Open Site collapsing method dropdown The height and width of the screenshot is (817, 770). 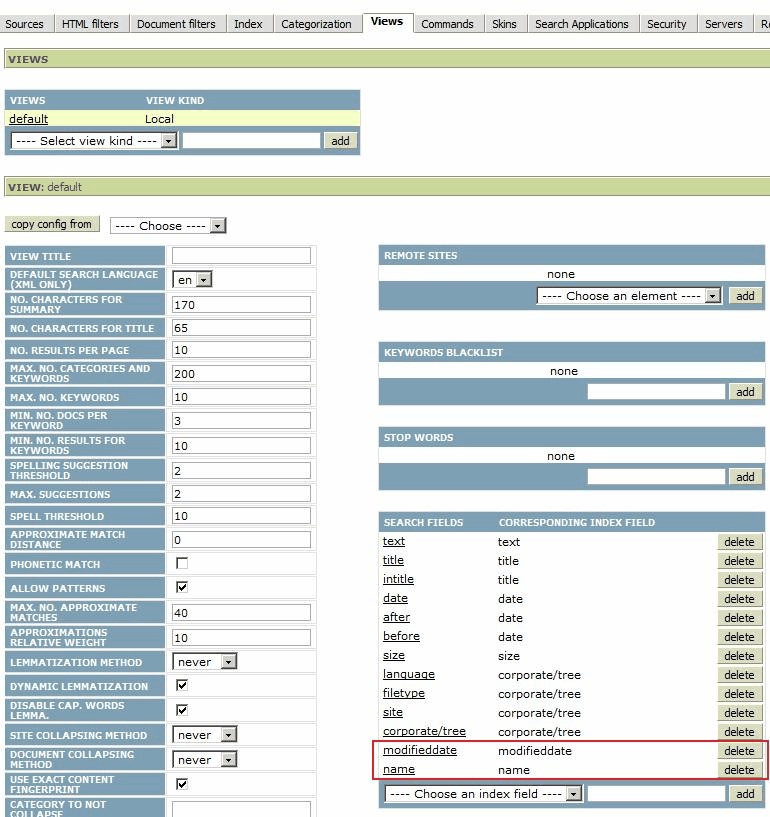coord(205,735)
